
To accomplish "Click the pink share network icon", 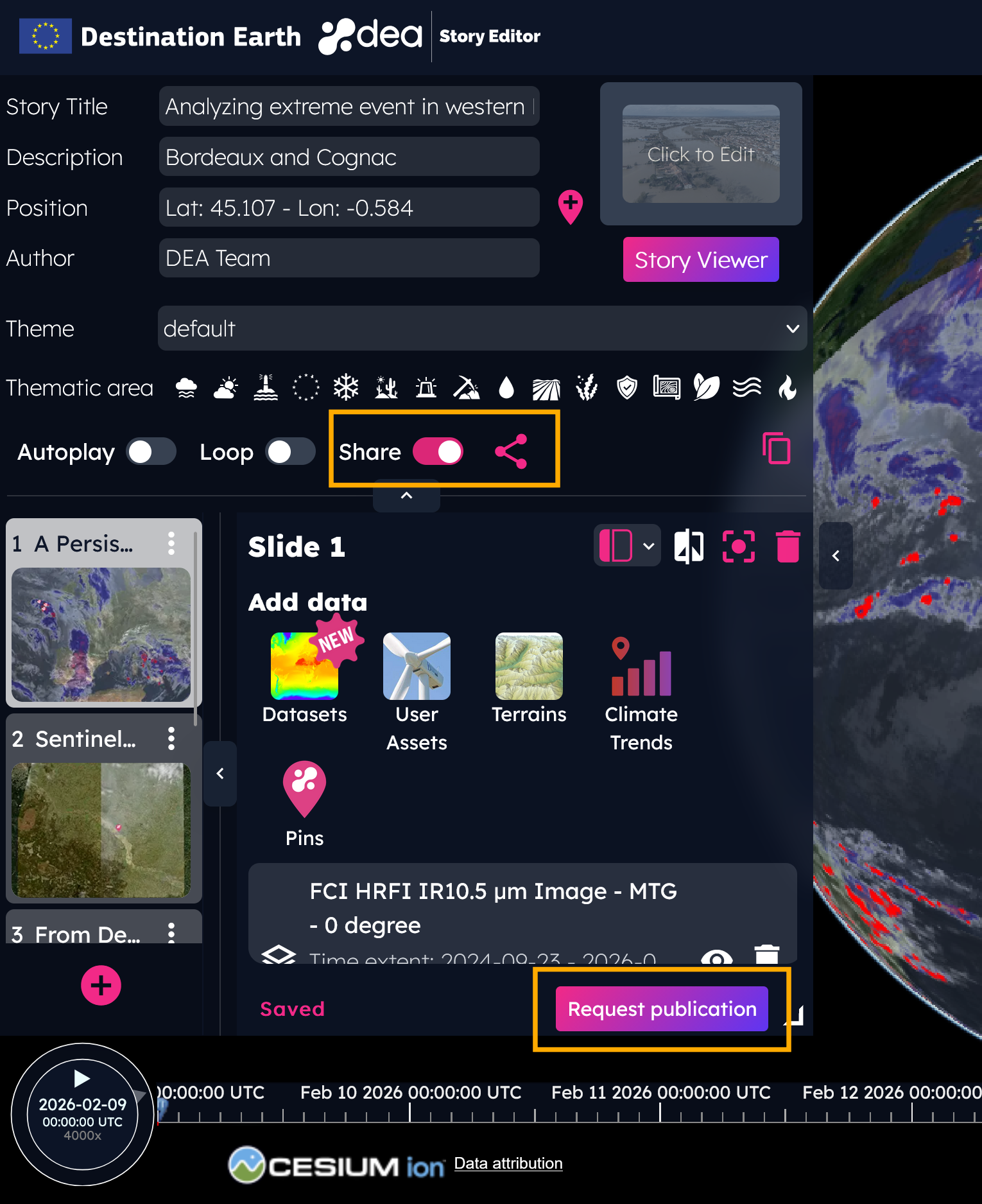I will [x=511, y=451].
